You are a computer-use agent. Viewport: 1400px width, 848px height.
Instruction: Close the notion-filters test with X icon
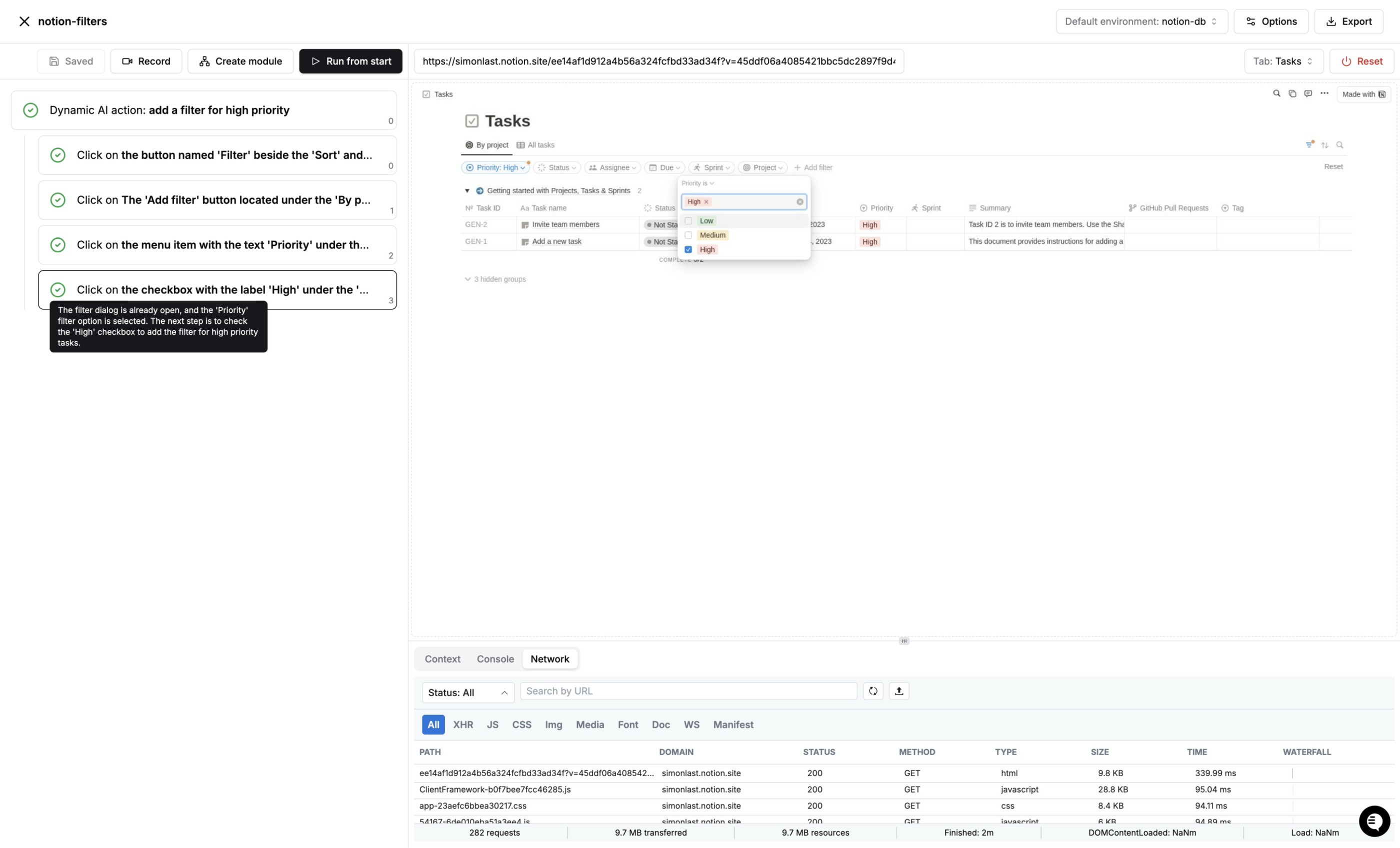(24, 21)
